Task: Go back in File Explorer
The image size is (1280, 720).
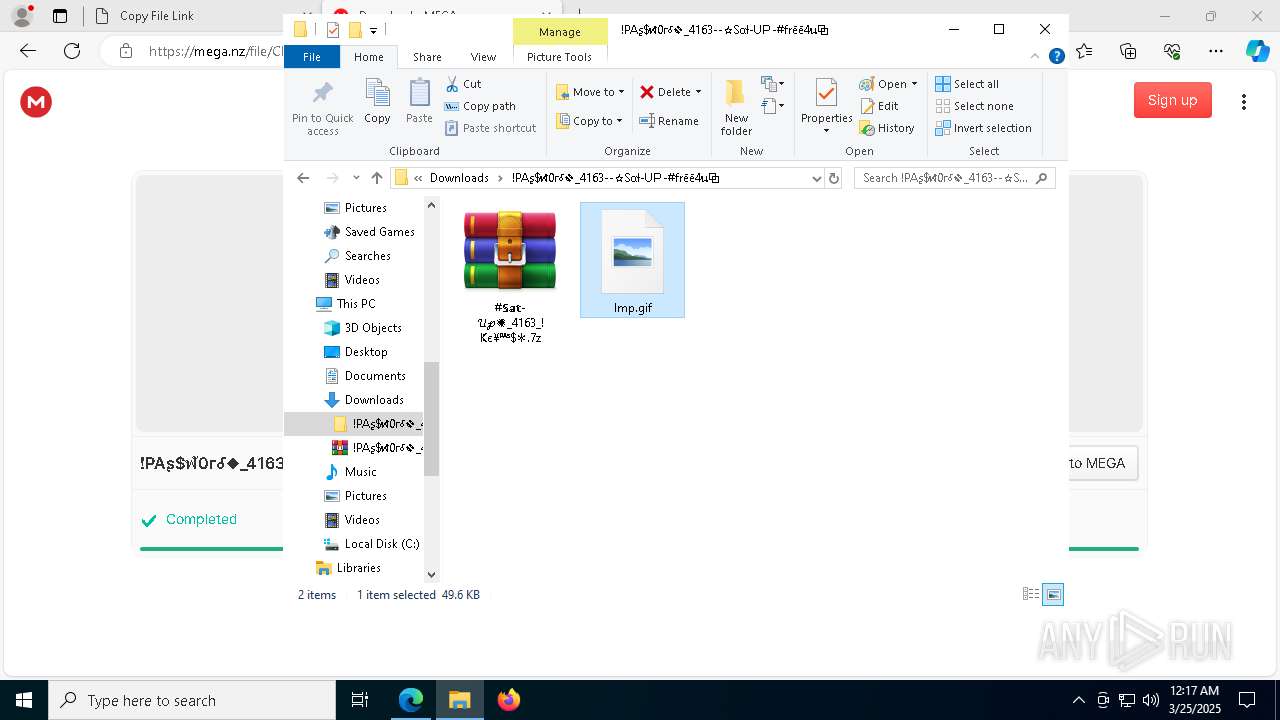Action: (303, 178)
